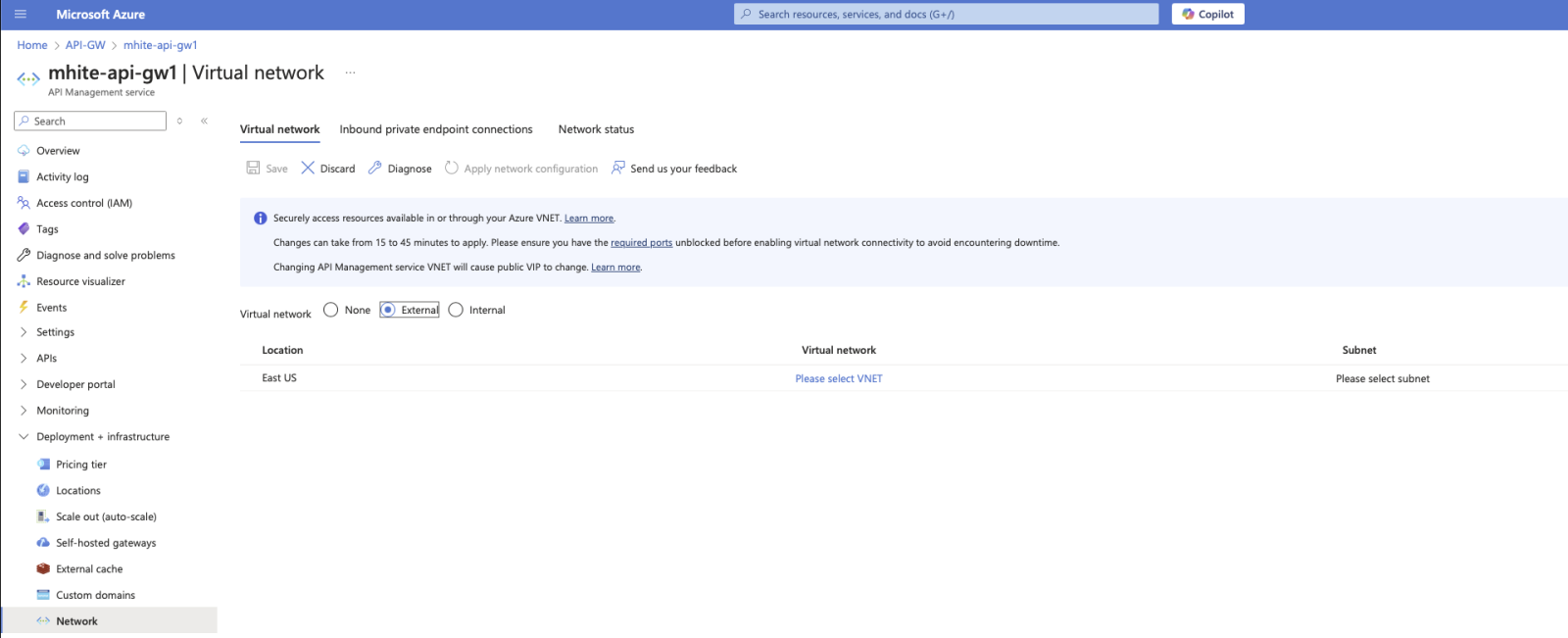This screenshot has height=638, width=1568.
Task: Select the None radio button
Action: point(331,311)
